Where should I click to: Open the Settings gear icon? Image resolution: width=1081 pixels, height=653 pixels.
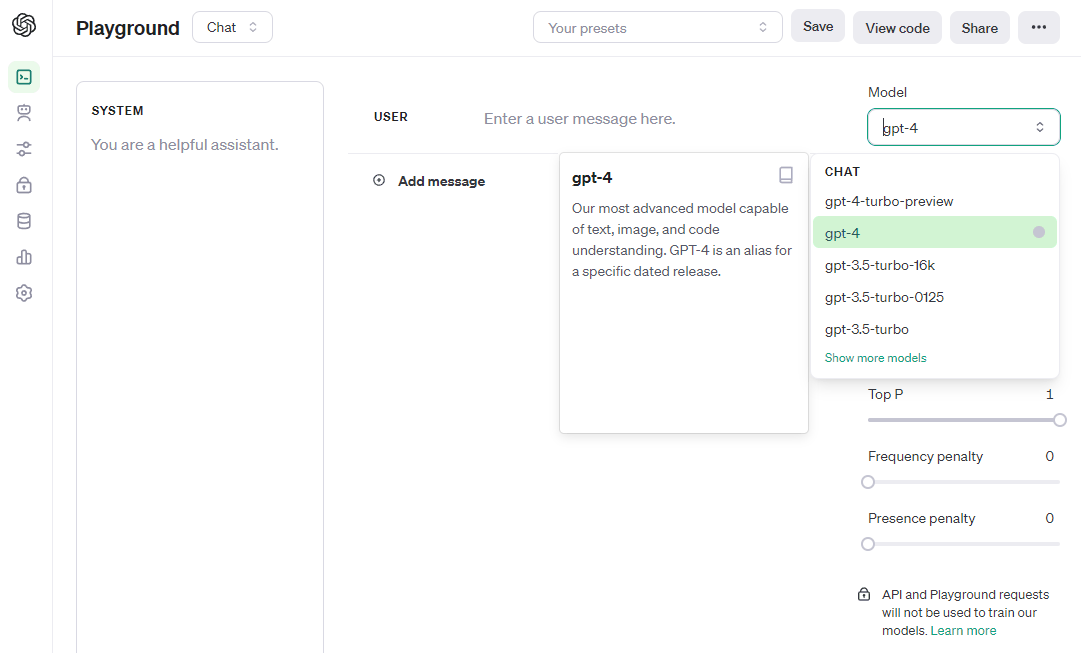coord(24,293)
